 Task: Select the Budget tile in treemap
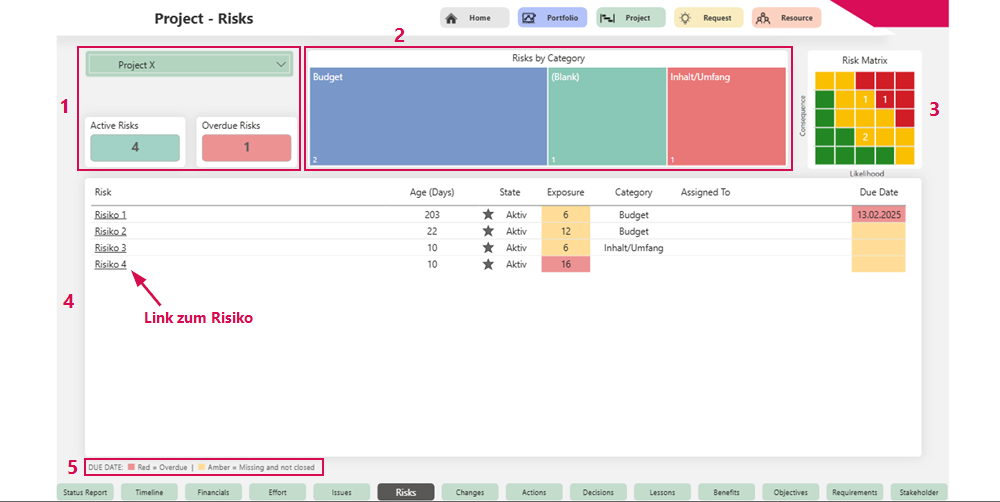428,116
